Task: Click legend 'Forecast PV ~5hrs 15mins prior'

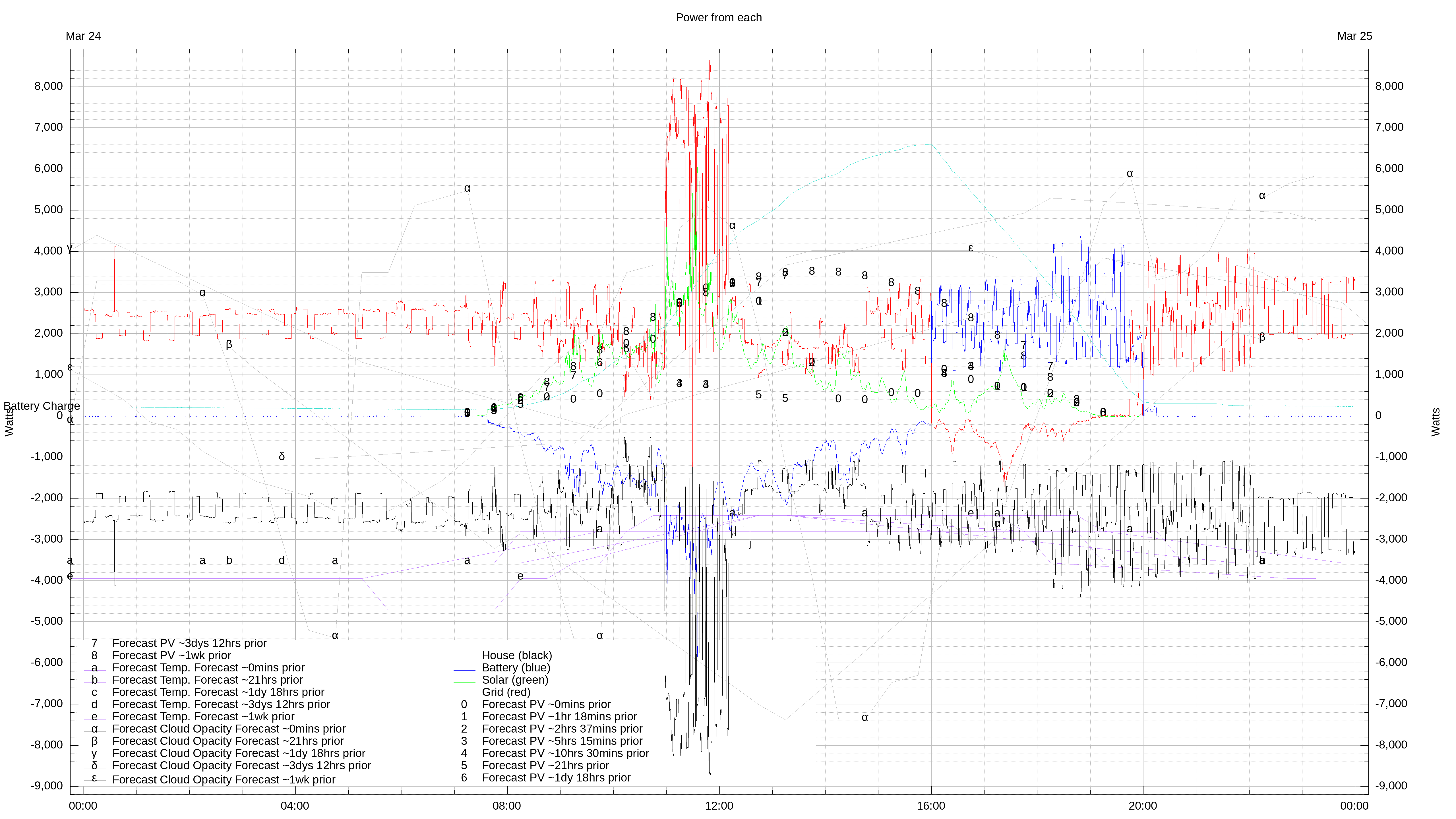Action: click(562, 741)
